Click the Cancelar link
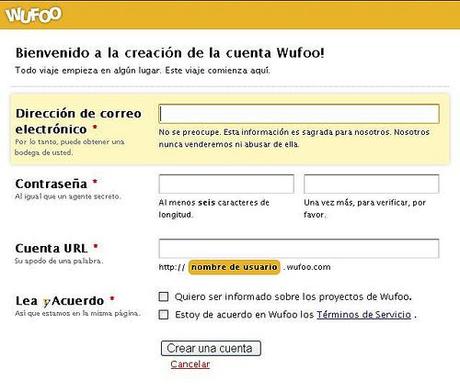The image size is (460, 391). pyautogui.click(x=190, y=364)
